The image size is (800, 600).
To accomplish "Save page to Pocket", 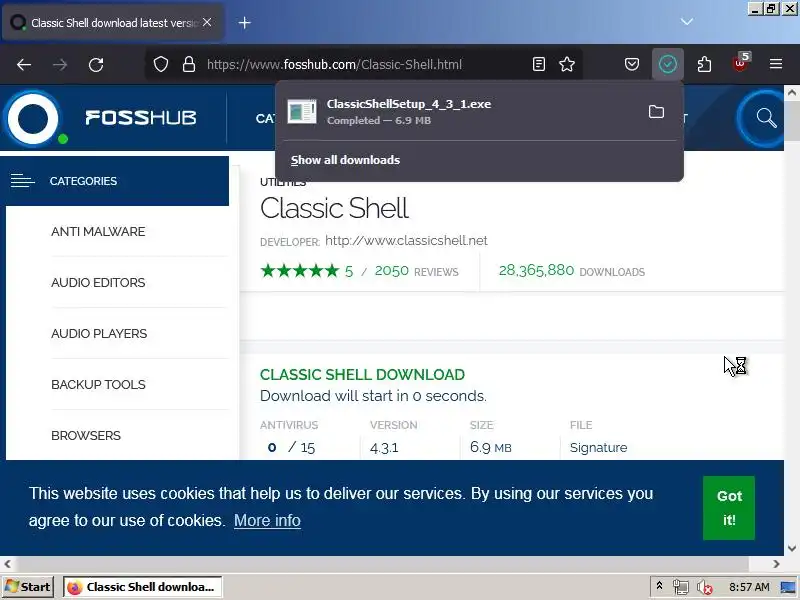I will click(x=632, y=64).
